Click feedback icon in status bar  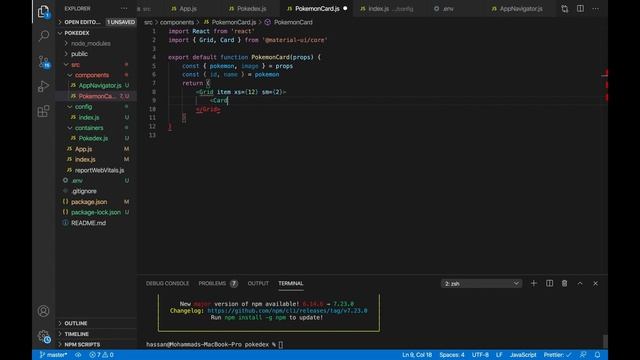pos(583,355)
